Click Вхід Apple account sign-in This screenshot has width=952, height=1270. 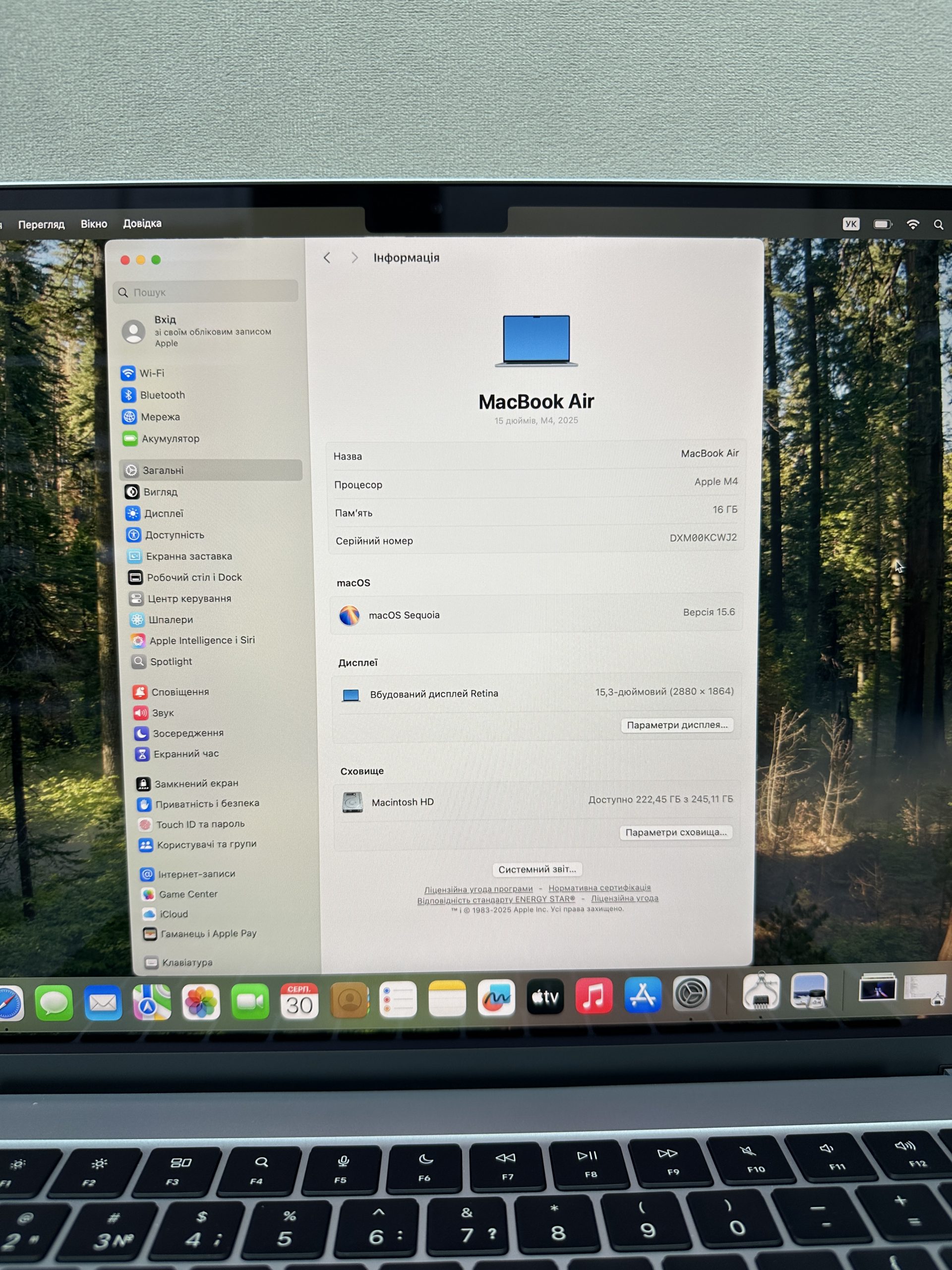[x=198, y=331]
